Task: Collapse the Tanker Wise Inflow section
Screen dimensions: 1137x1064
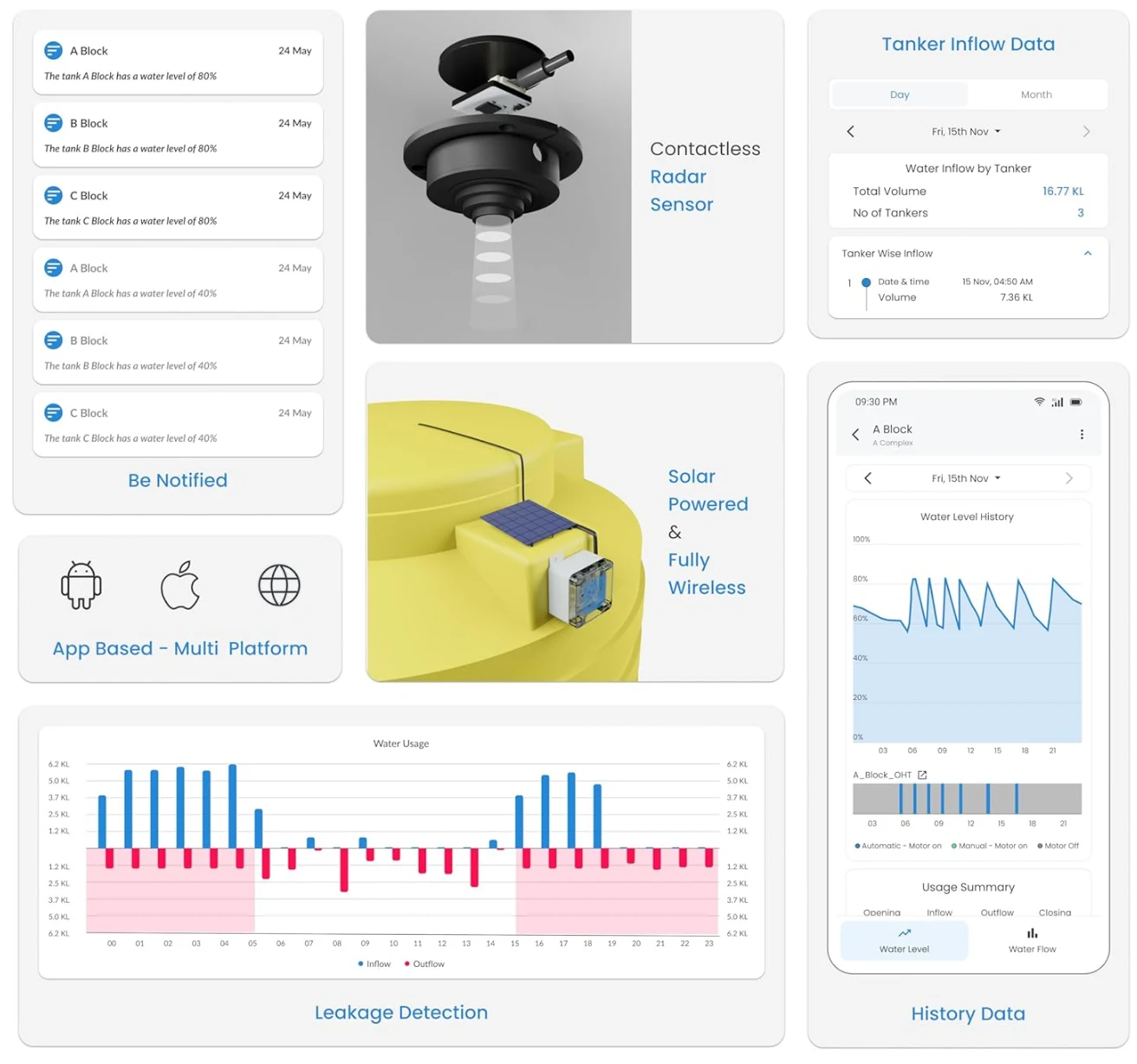Action: (x=1088, y=253)
